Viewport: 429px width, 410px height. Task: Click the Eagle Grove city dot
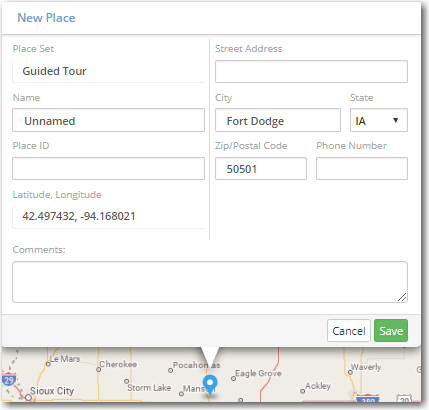coord(233,378)
